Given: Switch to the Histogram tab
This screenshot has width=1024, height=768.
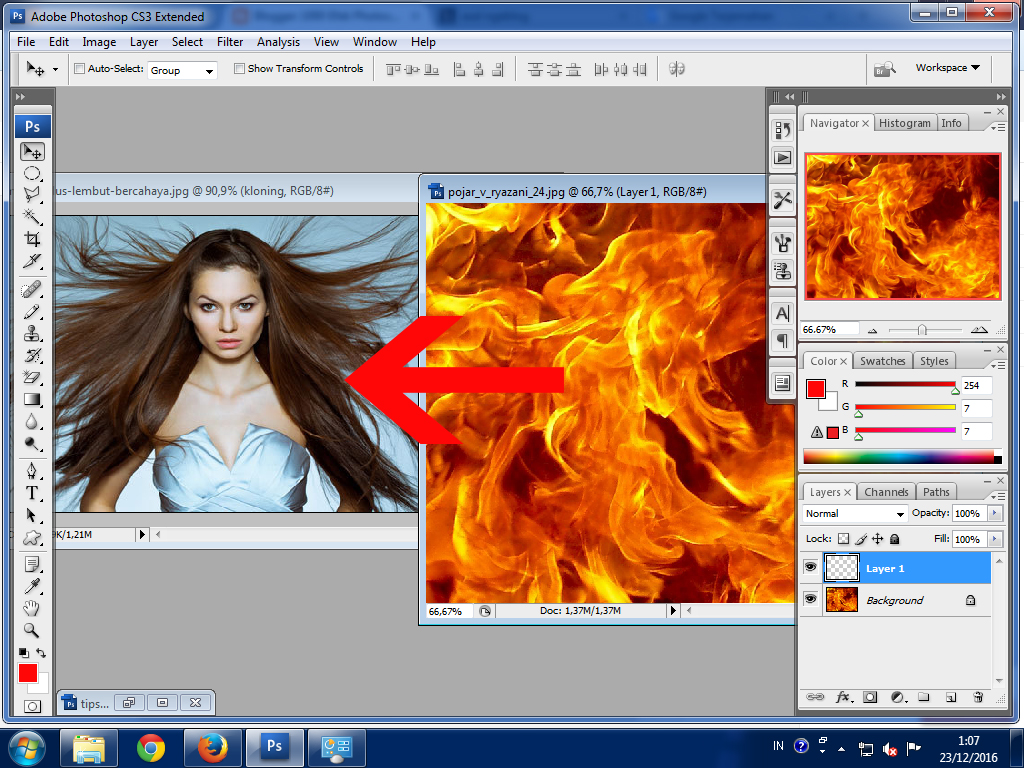Looking at the screenshot, I should point(904,122).
